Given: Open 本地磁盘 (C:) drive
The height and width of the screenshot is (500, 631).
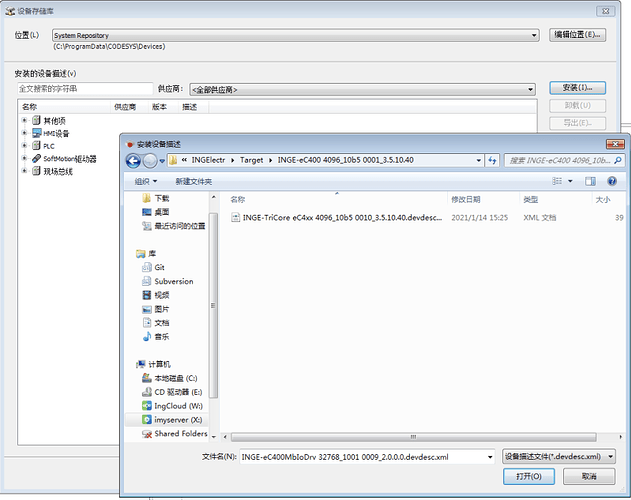Looking at the screenshot, I should coord(169,378).
